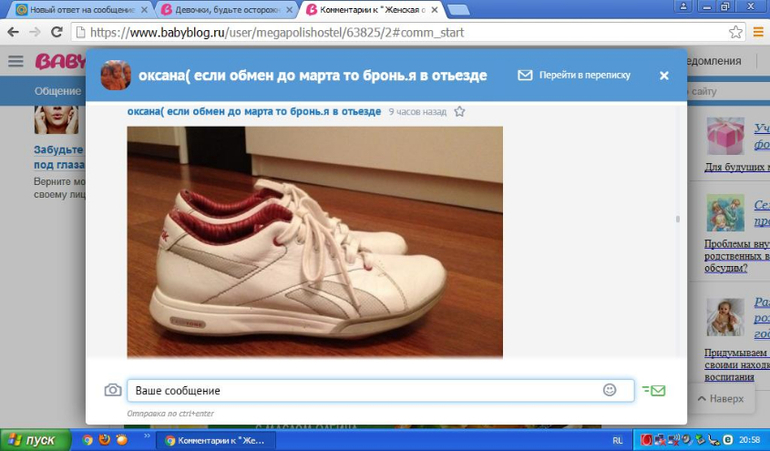Click the camera icon to attach photo
The width and height of the screenshot is (770, 451).
pos(113,390)
